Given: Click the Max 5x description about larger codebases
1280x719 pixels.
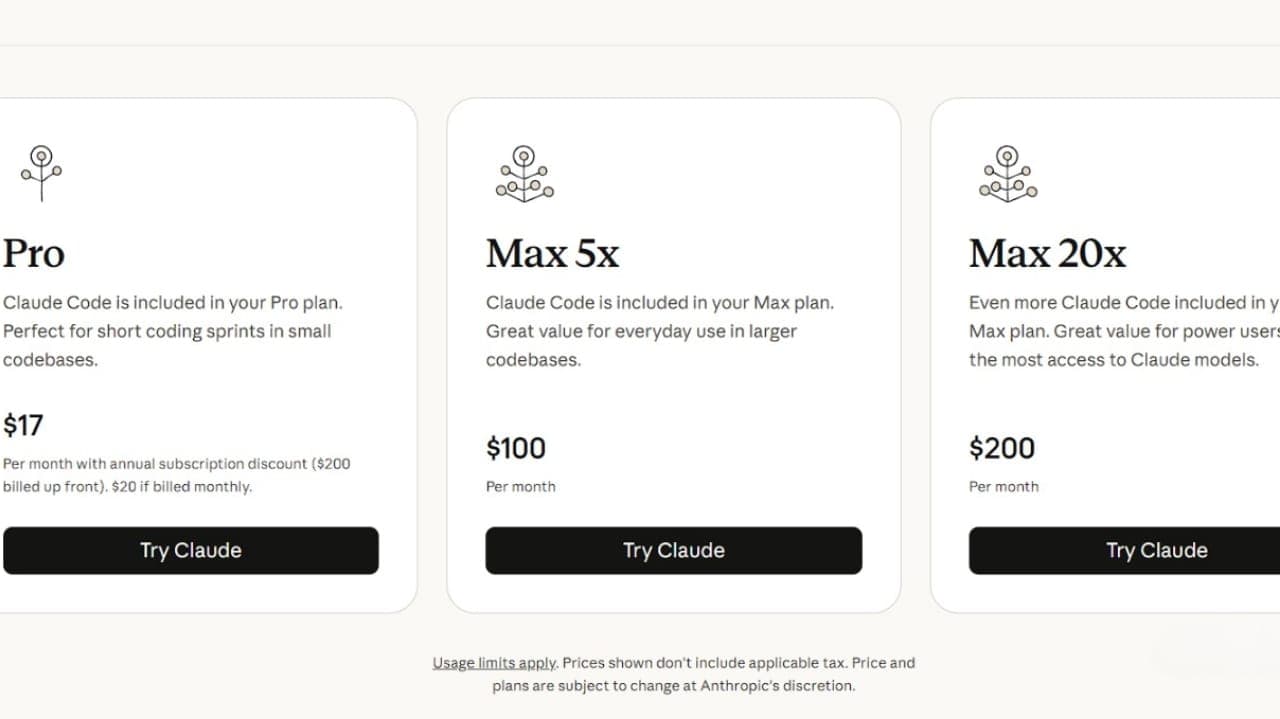Looking at the screenshot, I should point(660,331).
